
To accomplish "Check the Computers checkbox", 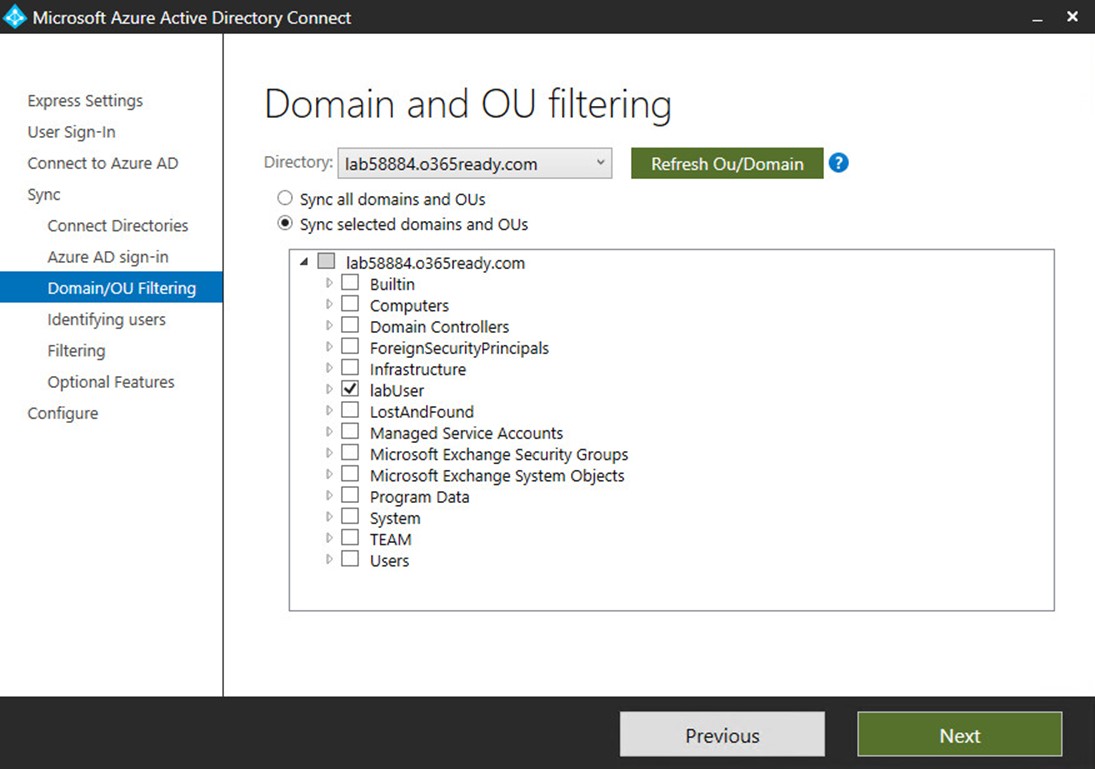I will point(350,304).
